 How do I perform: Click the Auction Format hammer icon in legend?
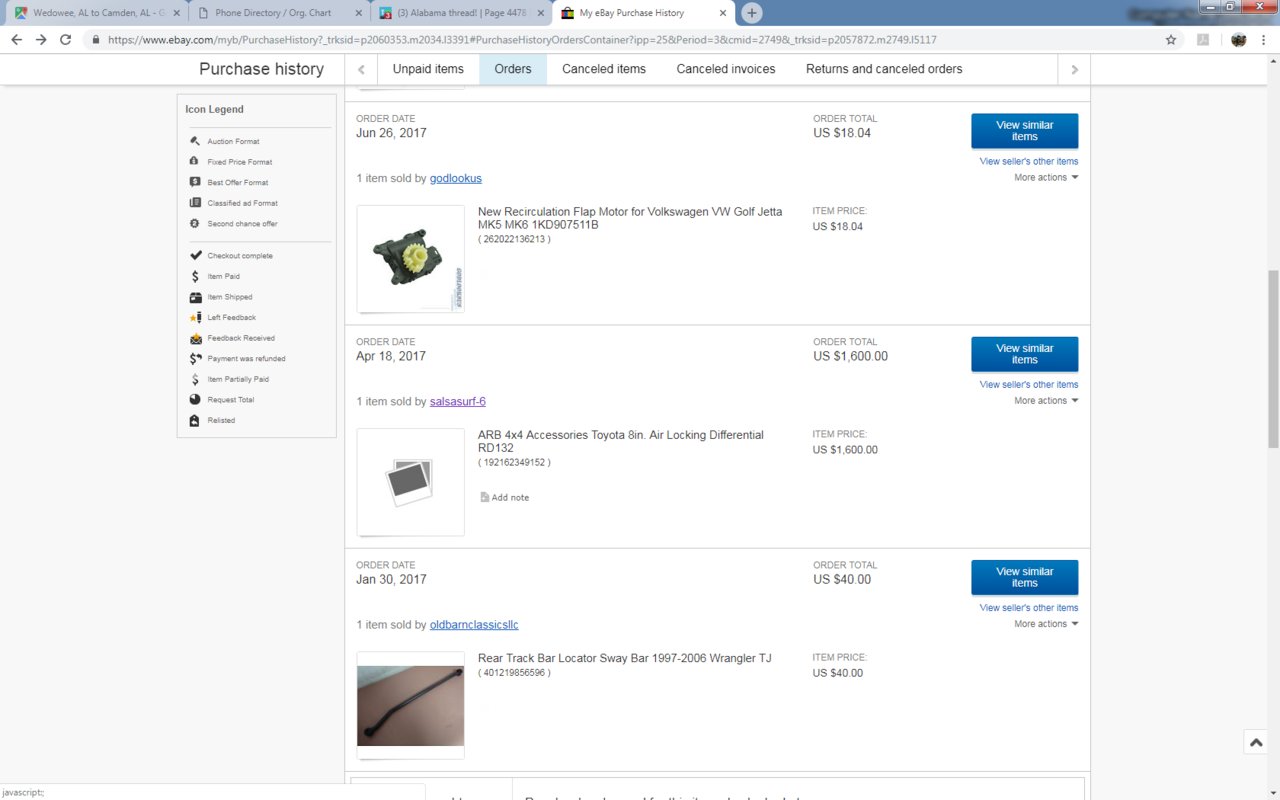click(x=195, y=141)
